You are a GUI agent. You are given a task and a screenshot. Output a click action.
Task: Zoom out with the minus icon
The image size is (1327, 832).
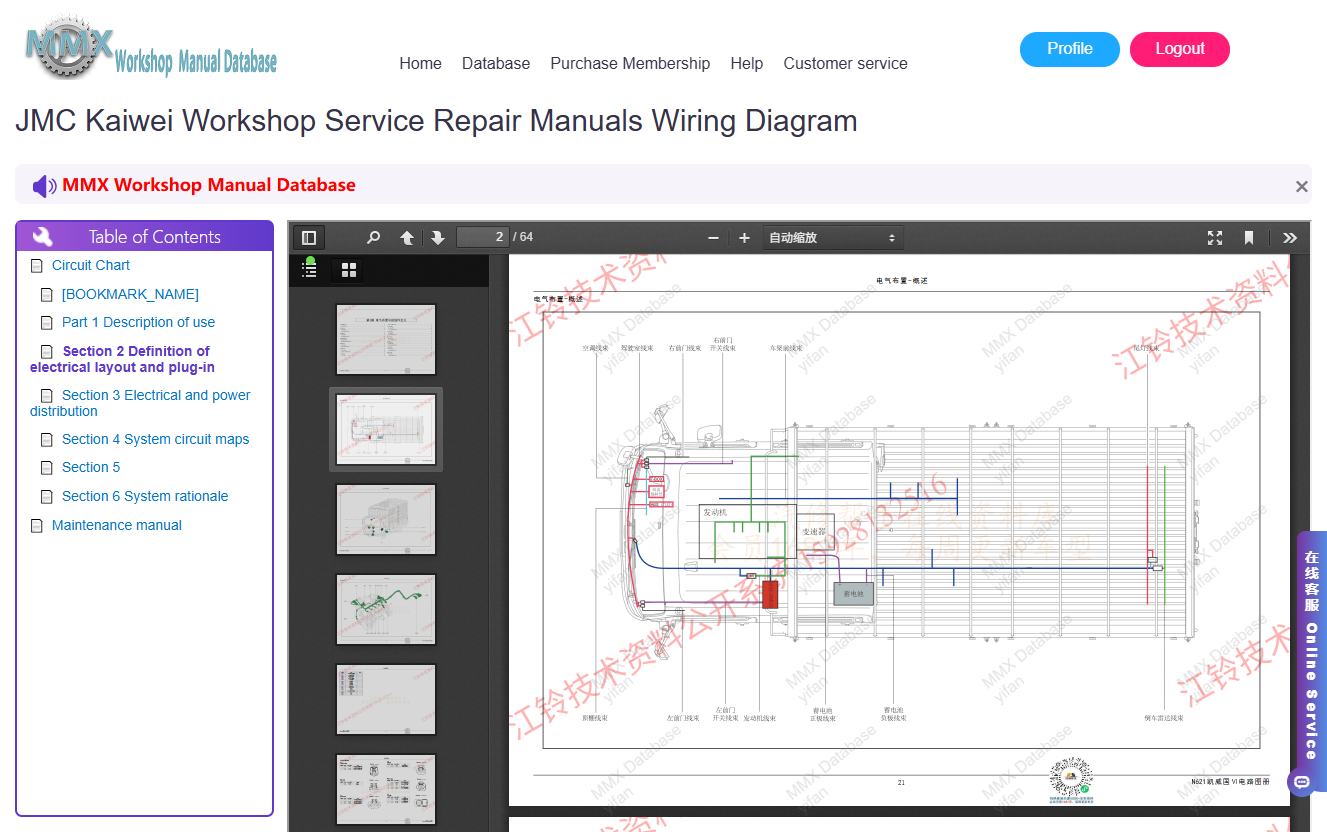point(713,238)
